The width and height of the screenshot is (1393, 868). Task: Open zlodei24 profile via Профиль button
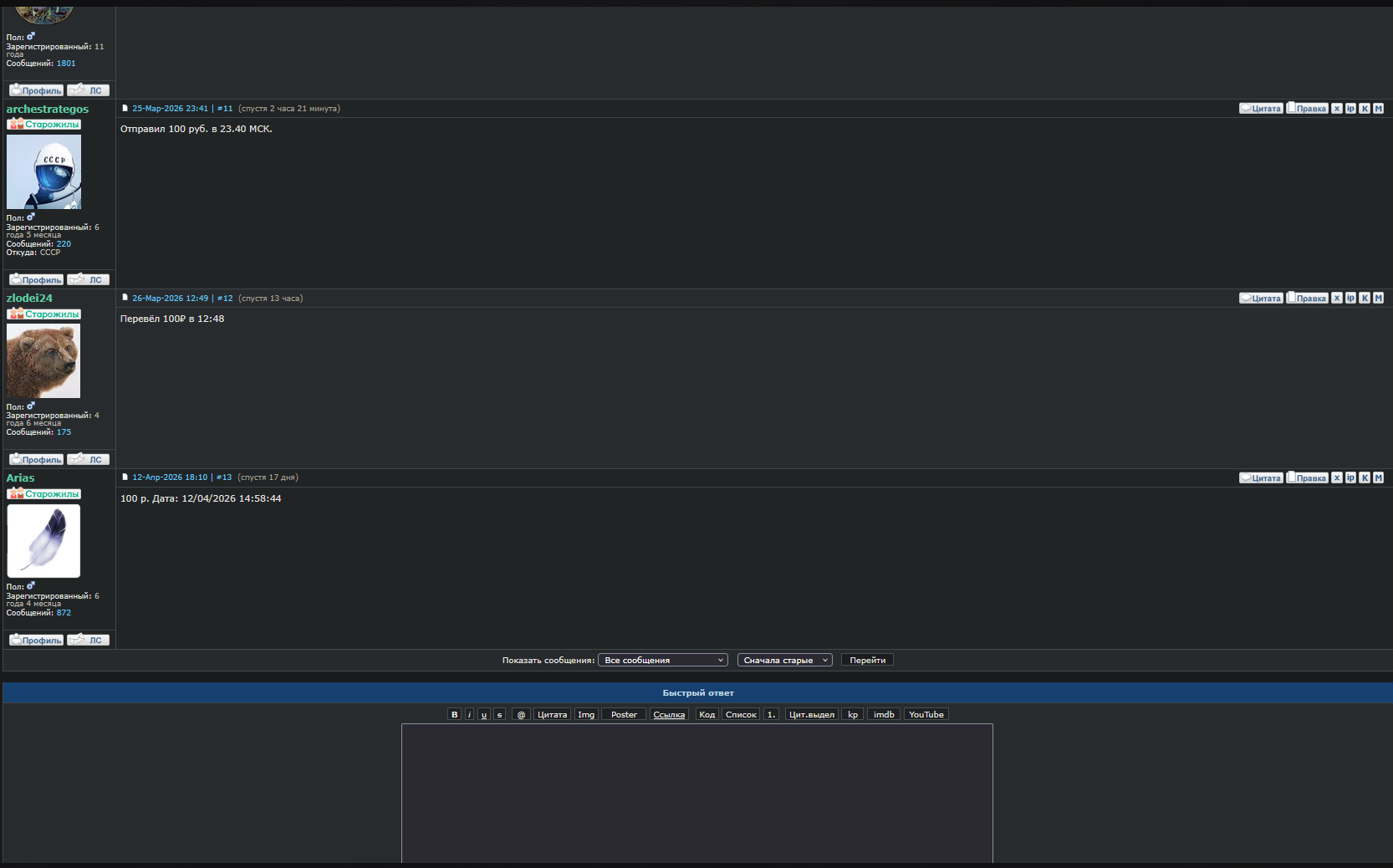point(36,459)
